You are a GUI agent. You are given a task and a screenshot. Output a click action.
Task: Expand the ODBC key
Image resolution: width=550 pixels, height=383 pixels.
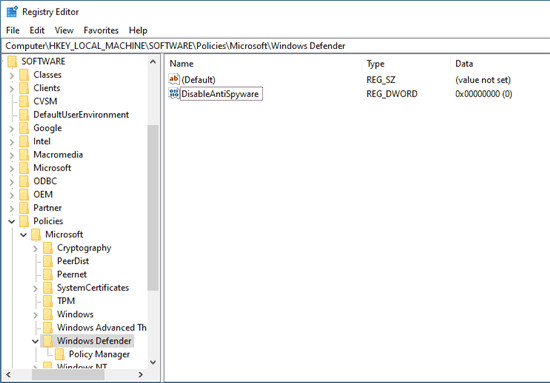12,182
